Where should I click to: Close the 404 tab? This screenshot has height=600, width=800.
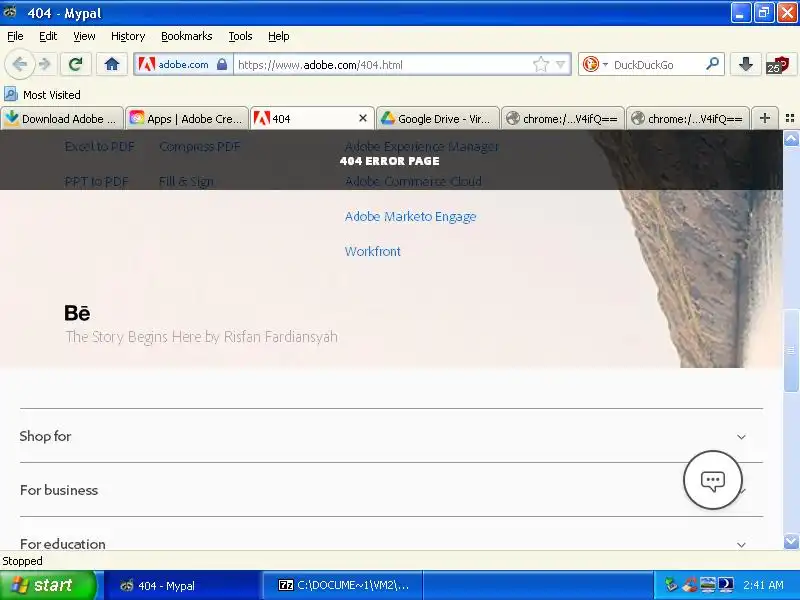coord(363,118)
